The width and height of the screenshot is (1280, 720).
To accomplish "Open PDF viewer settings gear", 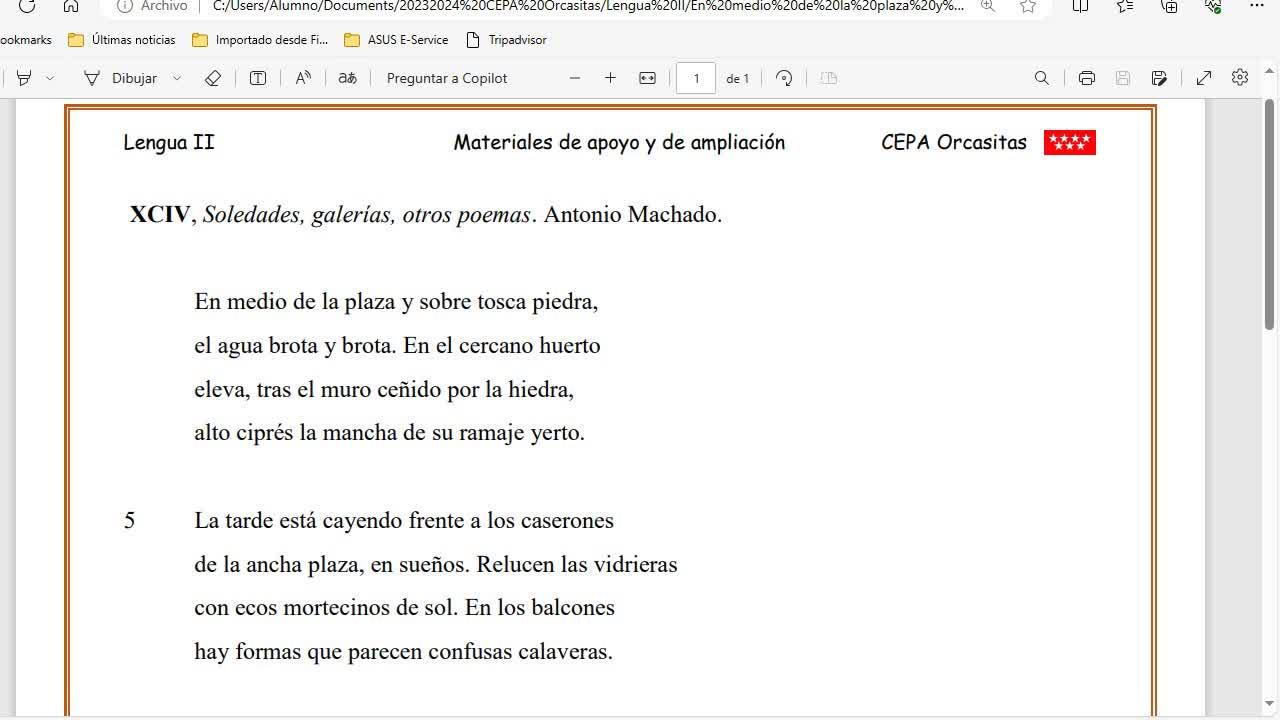I will pyautogui.click(x=1240, y=77).
